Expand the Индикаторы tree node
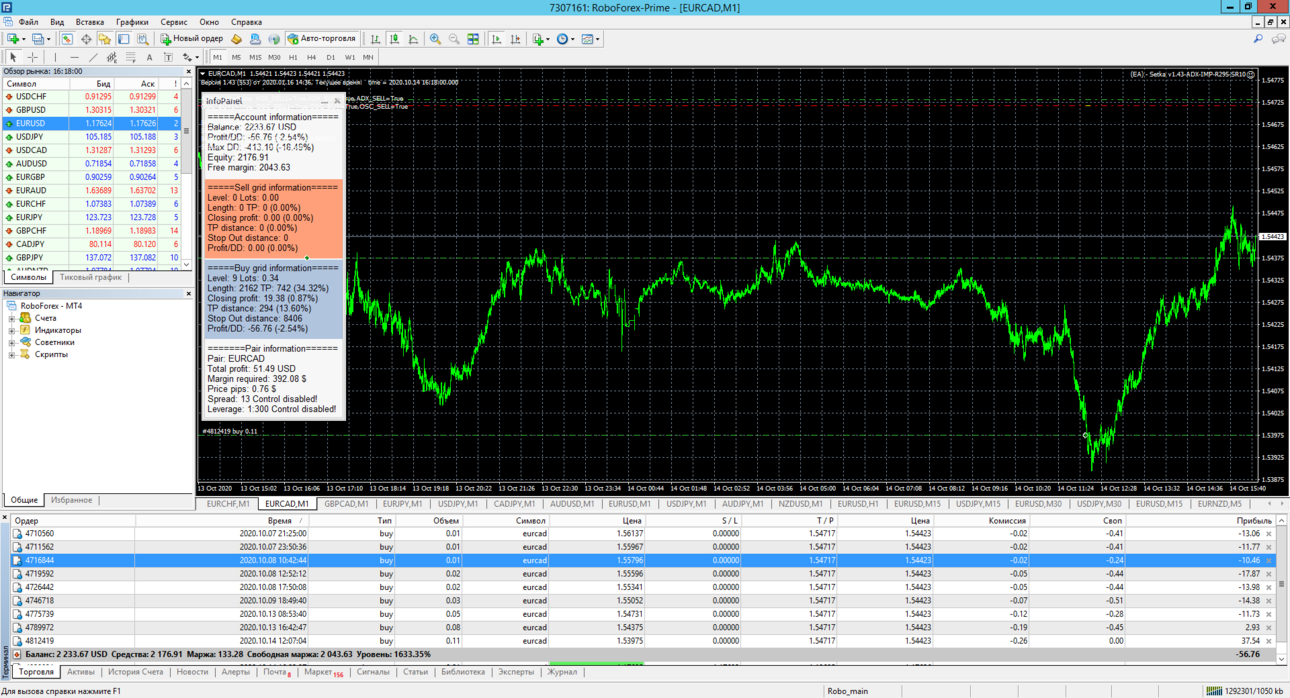 tap(12, 330)
